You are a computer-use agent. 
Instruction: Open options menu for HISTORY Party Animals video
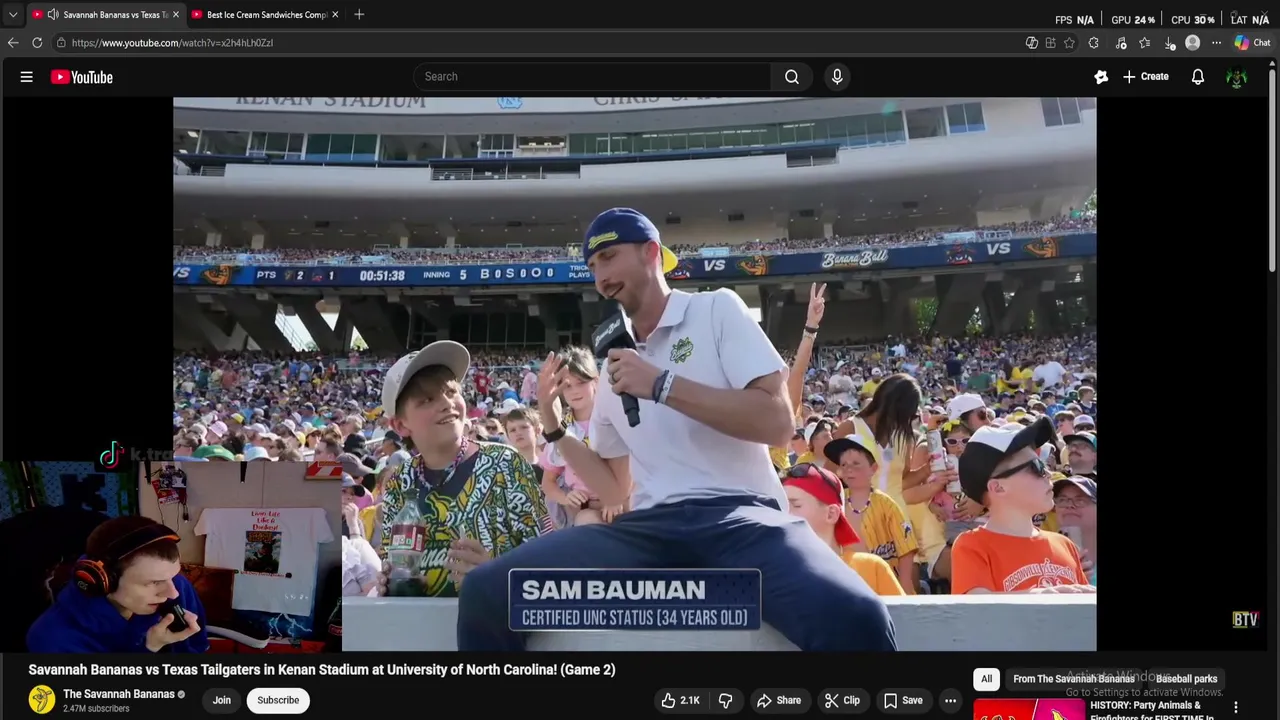[1236, 708]
